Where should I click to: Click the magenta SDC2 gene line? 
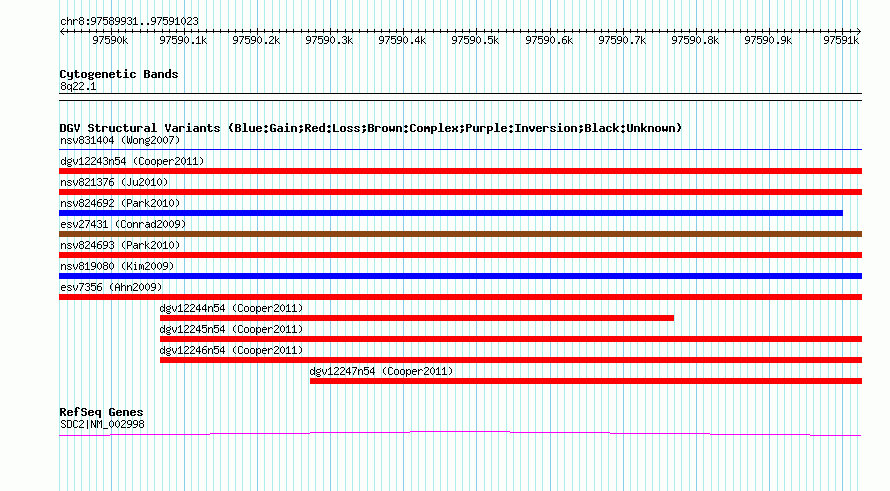[460, 434]
